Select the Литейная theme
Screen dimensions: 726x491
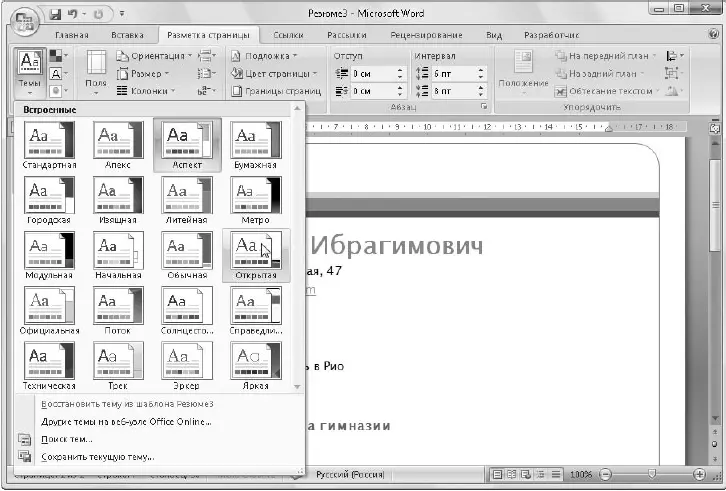[x=187, y=200]
